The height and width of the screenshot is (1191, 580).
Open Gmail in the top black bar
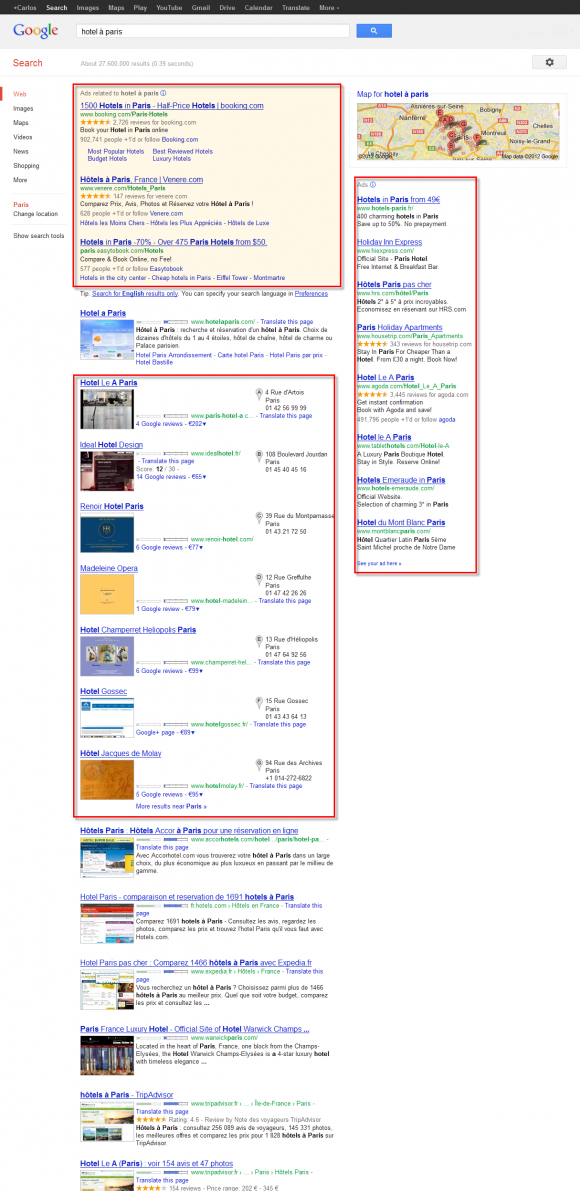200,7
